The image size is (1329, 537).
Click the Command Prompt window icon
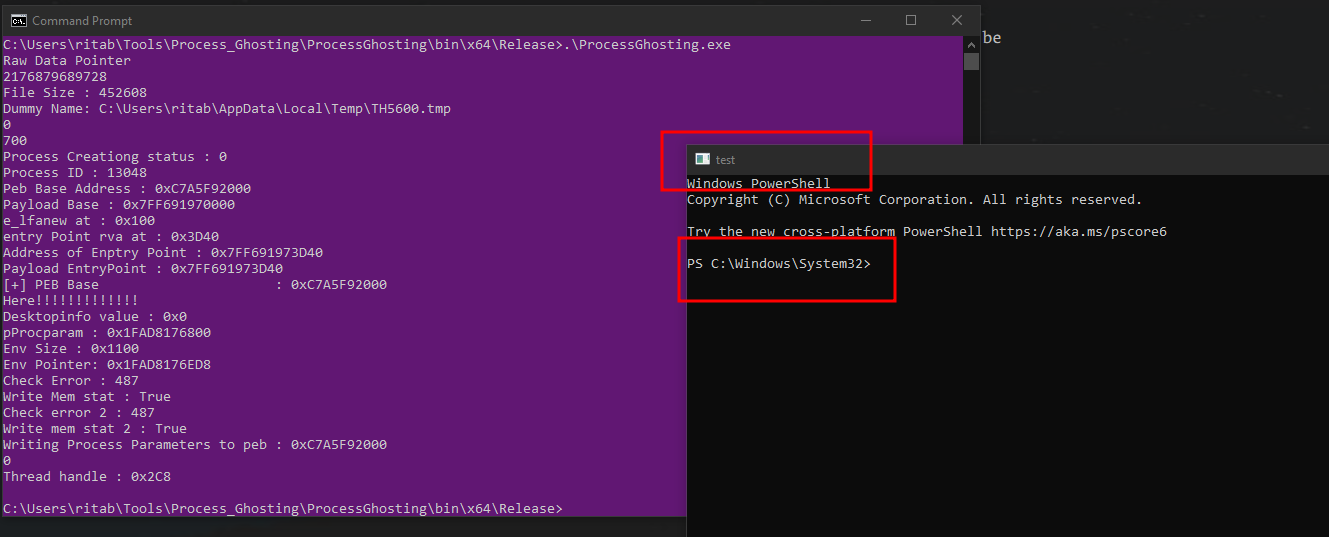click(x=17, y=20)
